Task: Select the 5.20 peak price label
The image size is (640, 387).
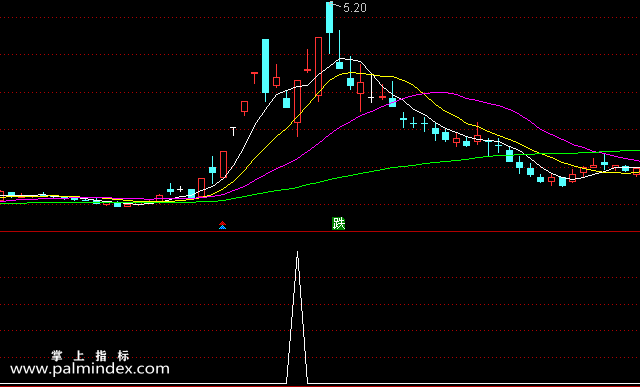Action: pyautogui.click(x=355, y=8)
